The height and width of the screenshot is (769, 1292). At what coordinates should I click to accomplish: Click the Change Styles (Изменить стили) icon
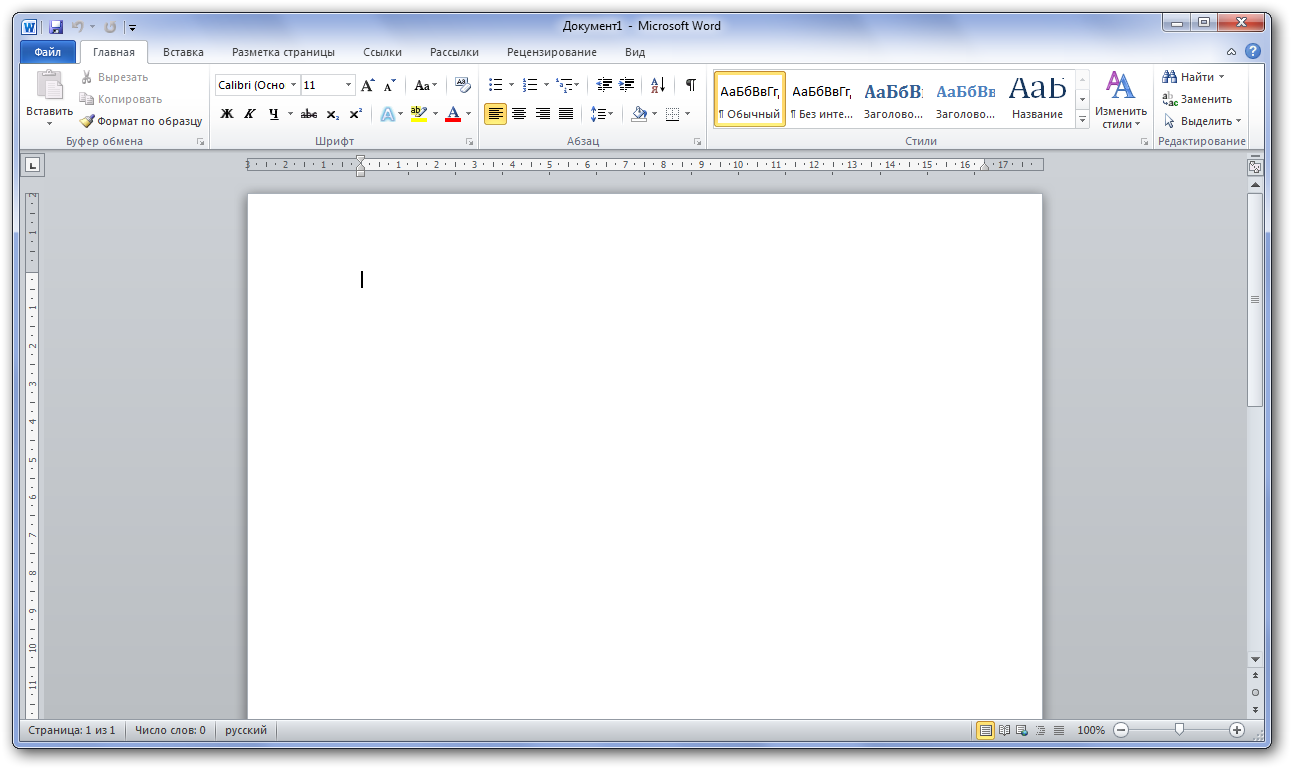pyautogui.click(x=1120, y=86)
